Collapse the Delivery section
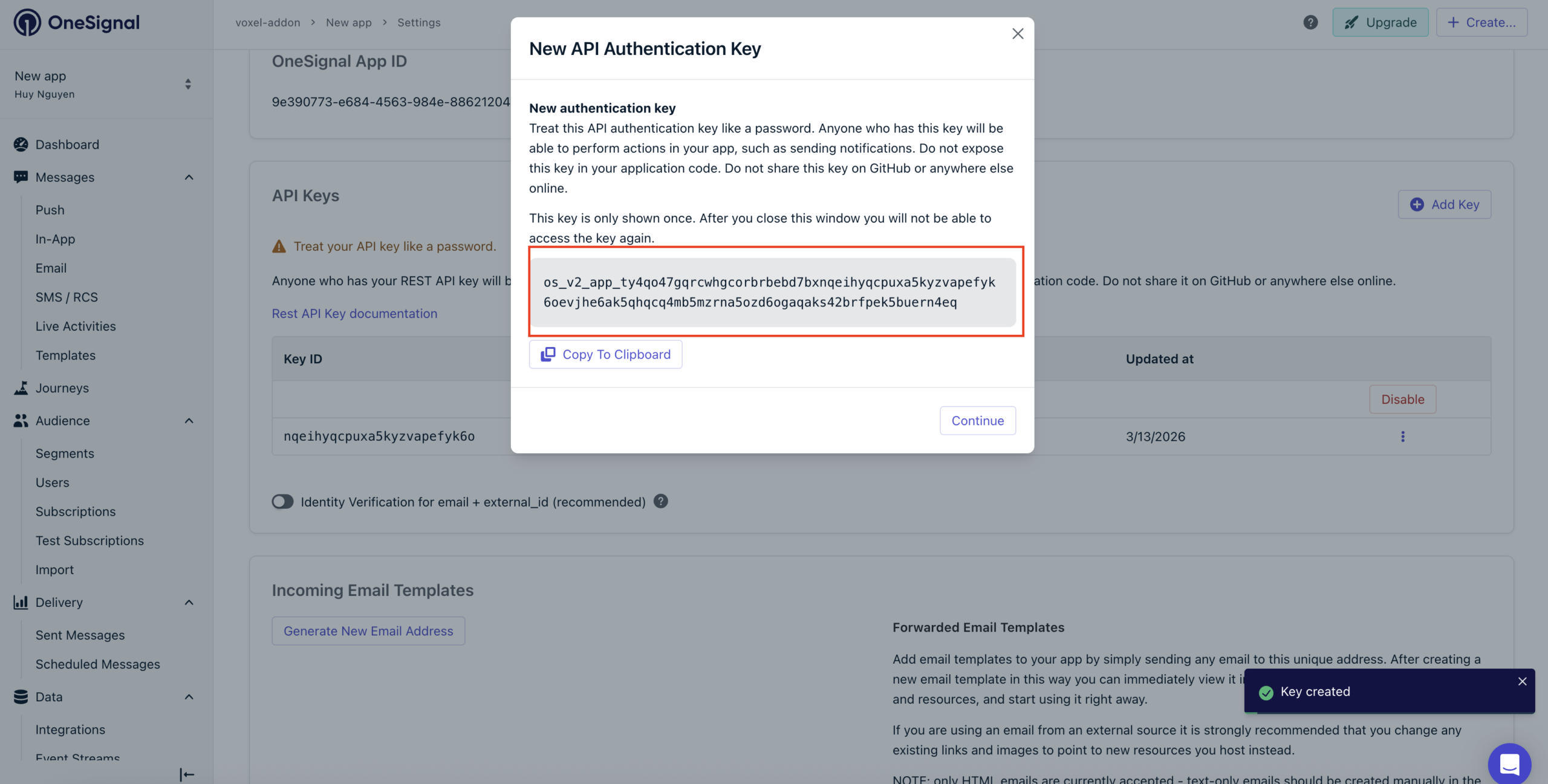Image resolution: width=1548 pixels, height=784 pixels. [189, 603]
